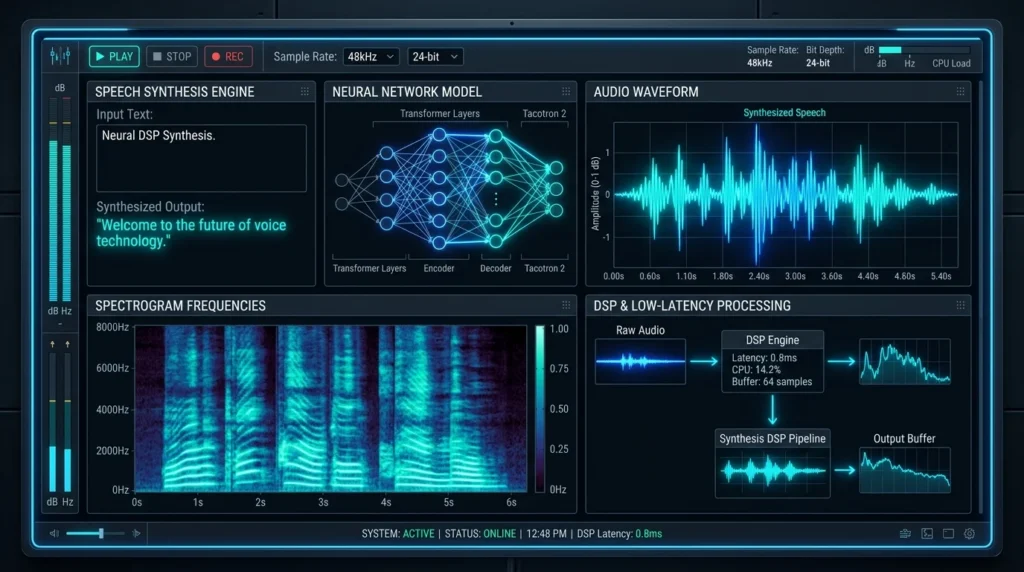Click the "Synthesized Speech" waveform title
Screen dimensions: 1024x572
[784, 113]
